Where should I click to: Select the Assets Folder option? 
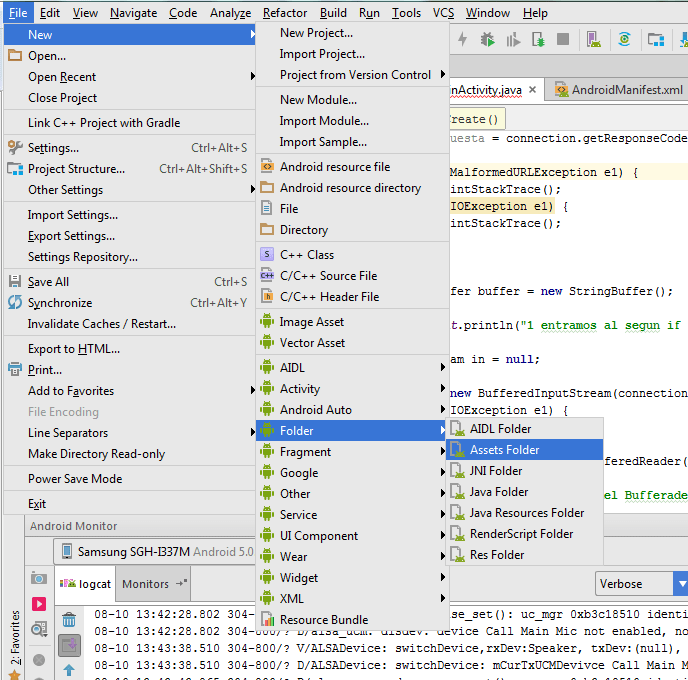[x=524, y=449]
